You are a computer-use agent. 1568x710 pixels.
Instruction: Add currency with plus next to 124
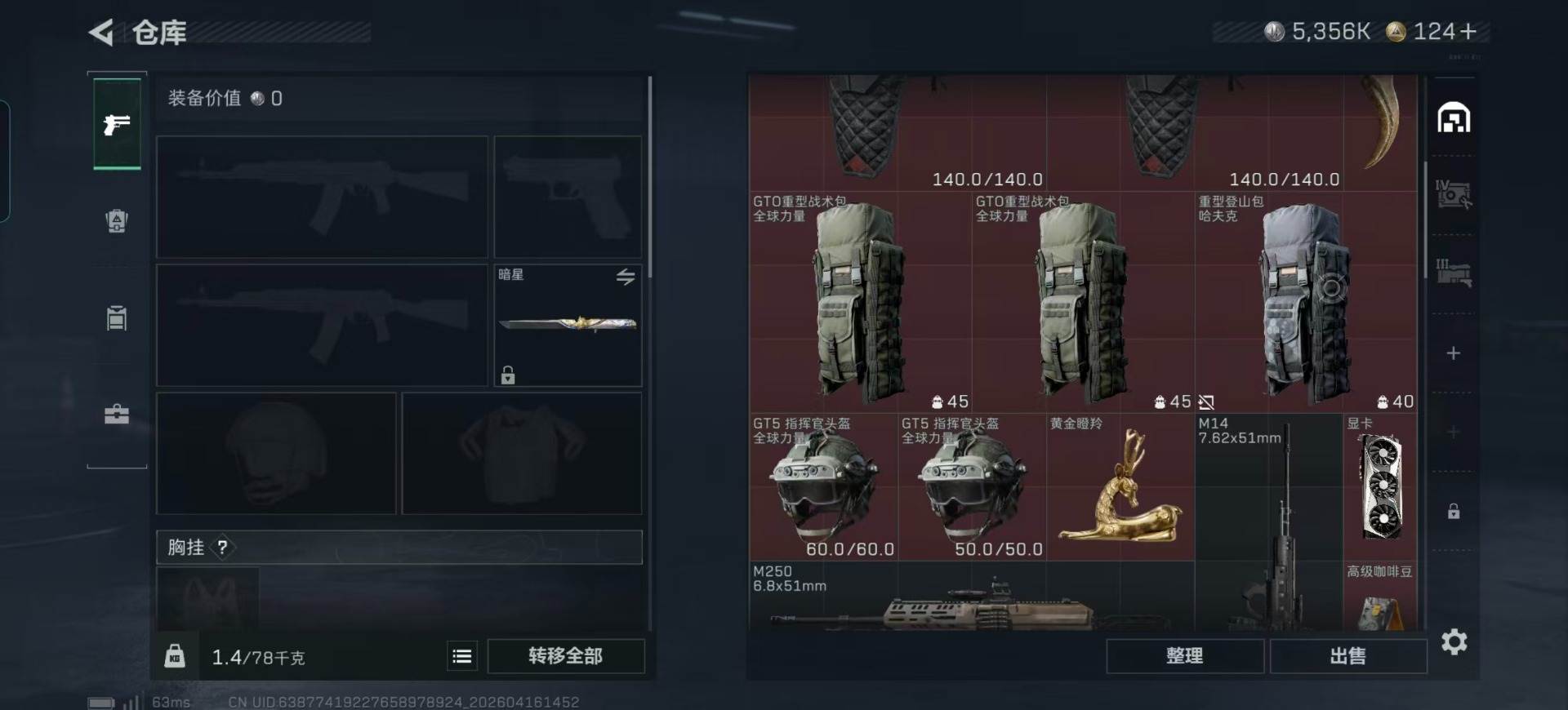(x=1468, y=32)
